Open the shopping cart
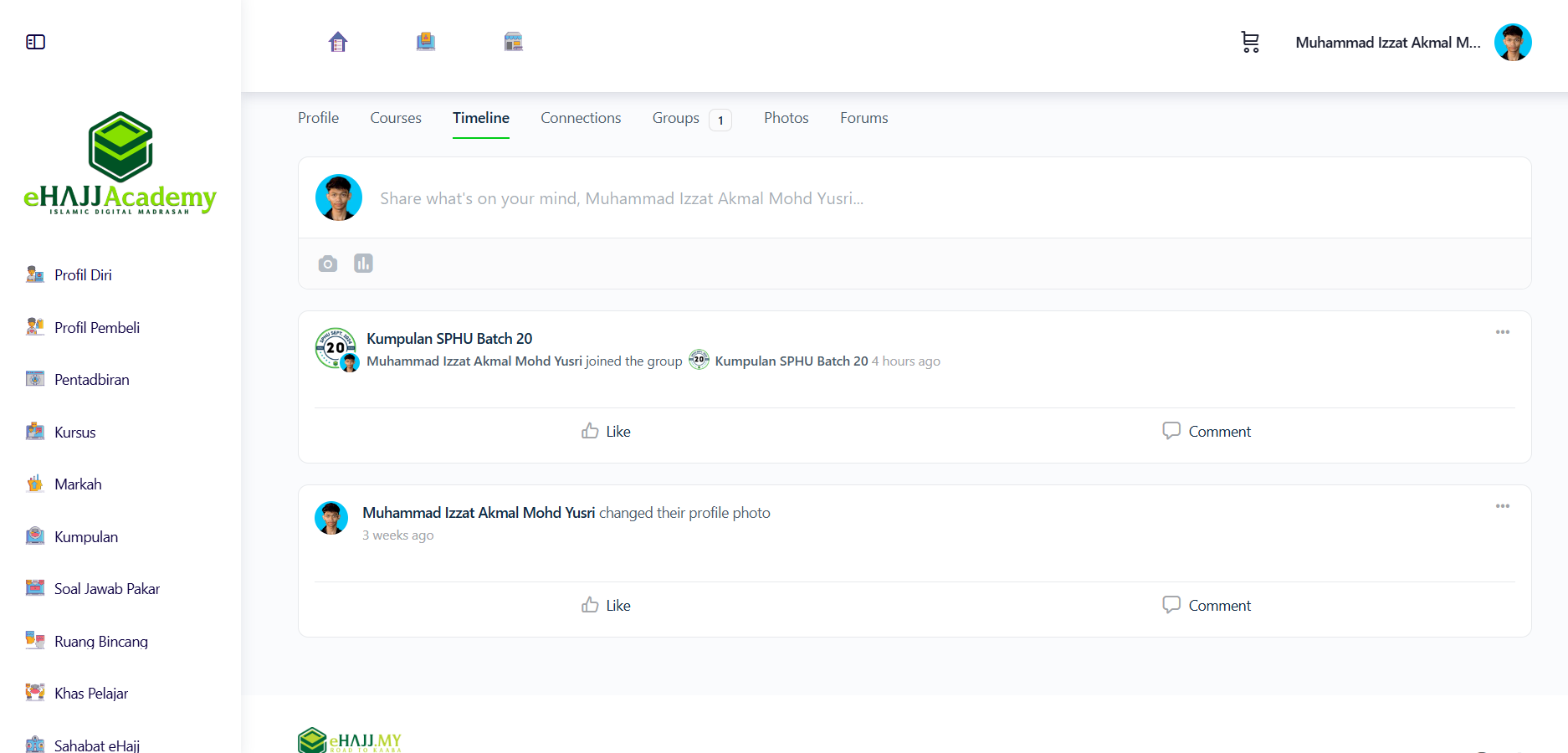The image size is (1568, 753). 1250,42
